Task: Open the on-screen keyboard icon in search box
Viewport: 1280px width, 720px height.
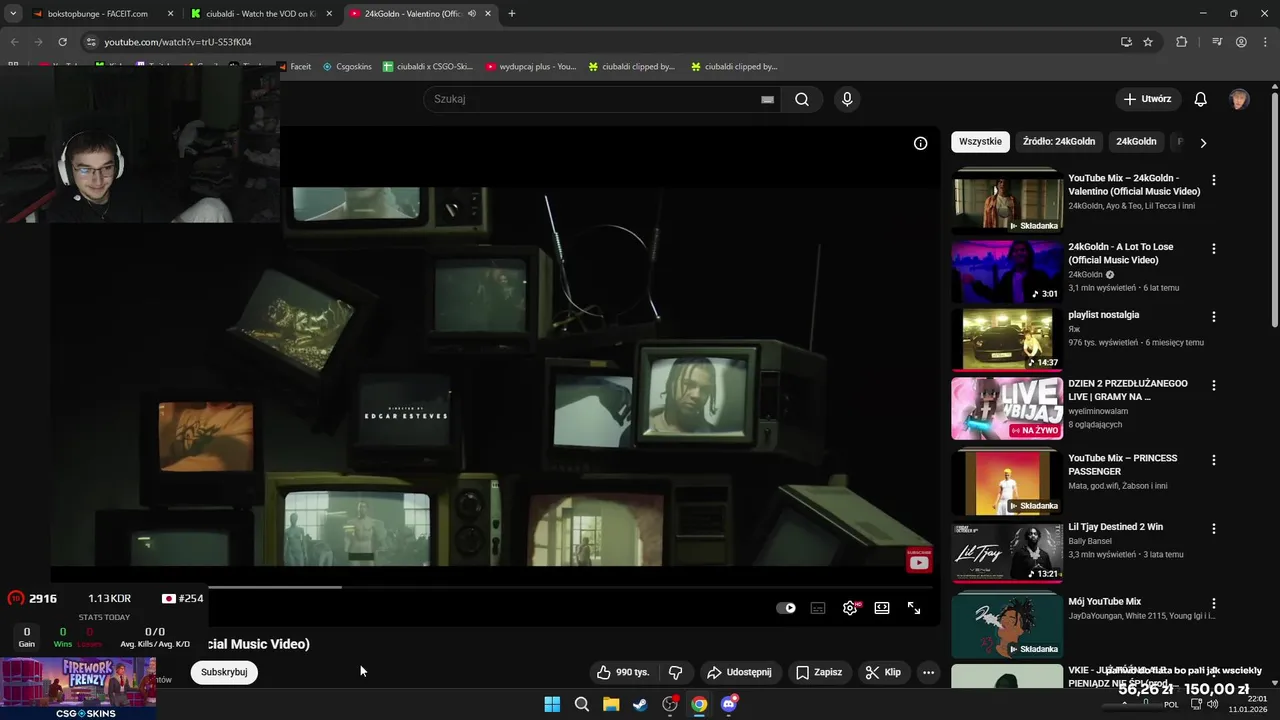Action: [767, 99]
